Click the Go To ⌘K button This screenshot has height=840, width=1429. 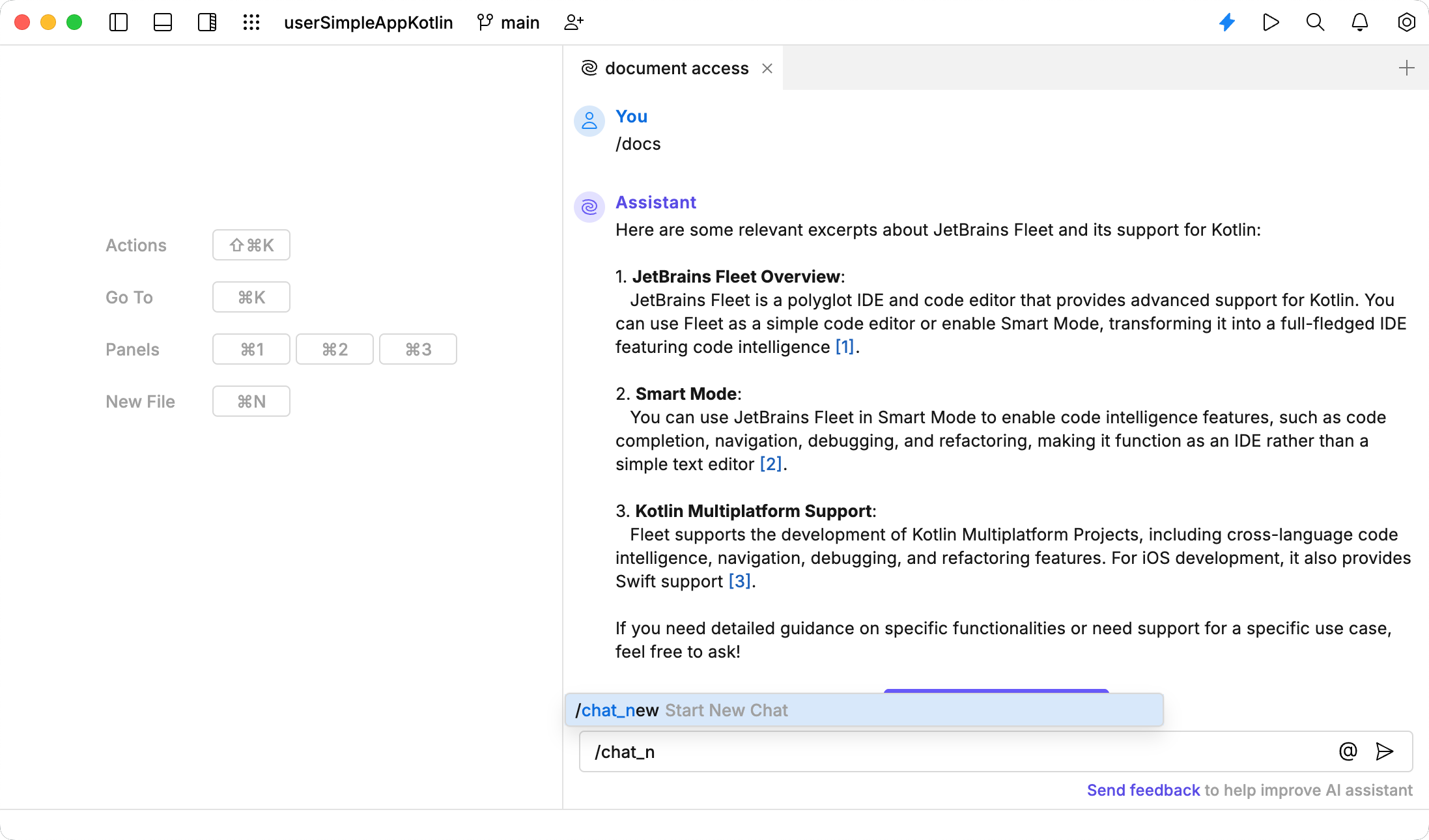click(251, 297)
